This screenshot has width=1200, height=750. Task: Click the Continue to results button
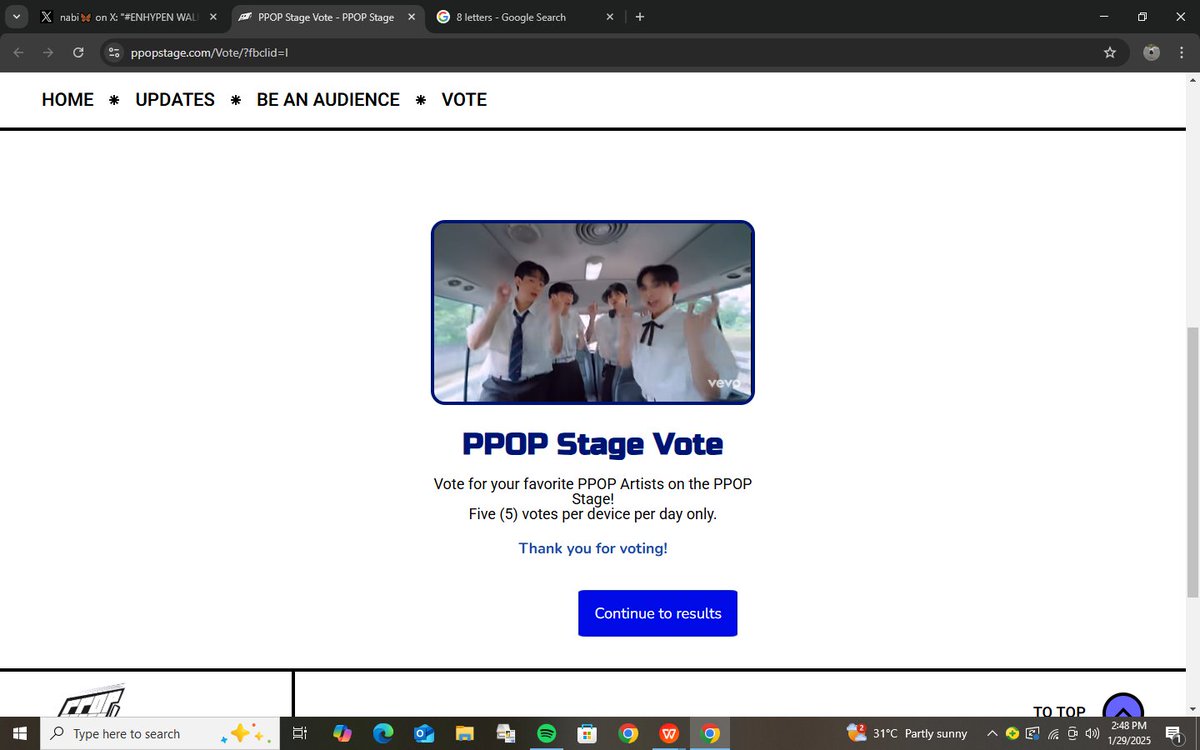[x=658, y=613]
